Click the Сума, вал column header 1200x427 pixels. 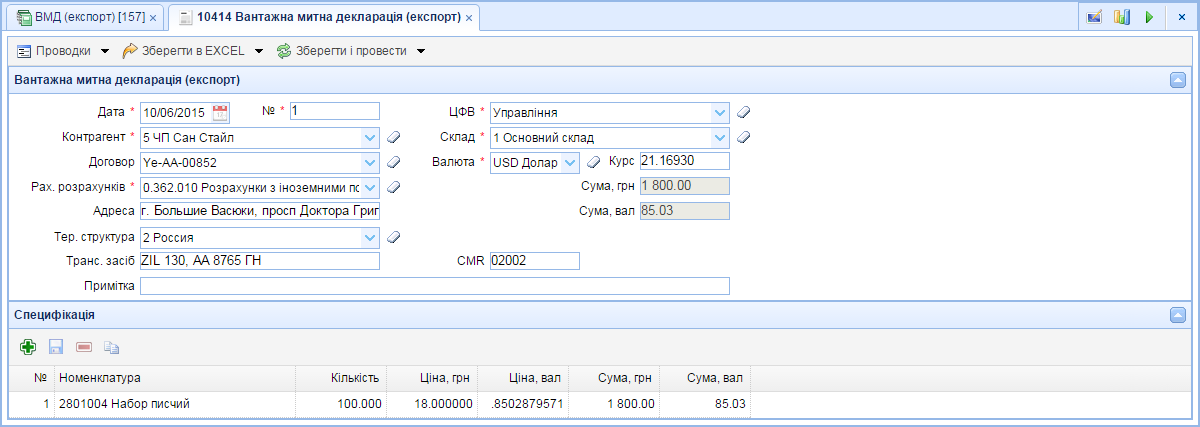[x=705, y=378]
